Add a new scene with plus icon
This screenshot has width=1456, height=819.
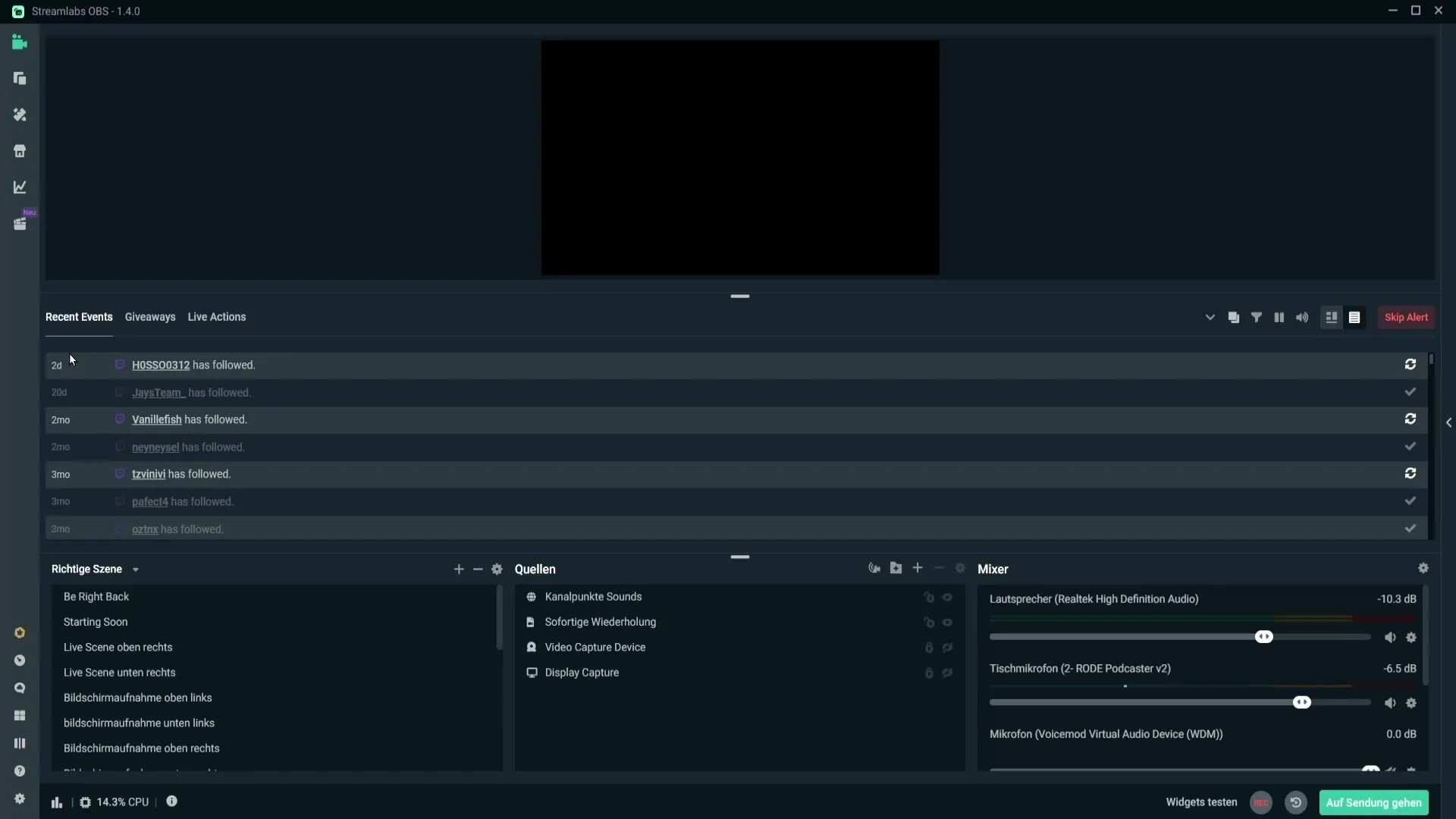click(459, 570)
